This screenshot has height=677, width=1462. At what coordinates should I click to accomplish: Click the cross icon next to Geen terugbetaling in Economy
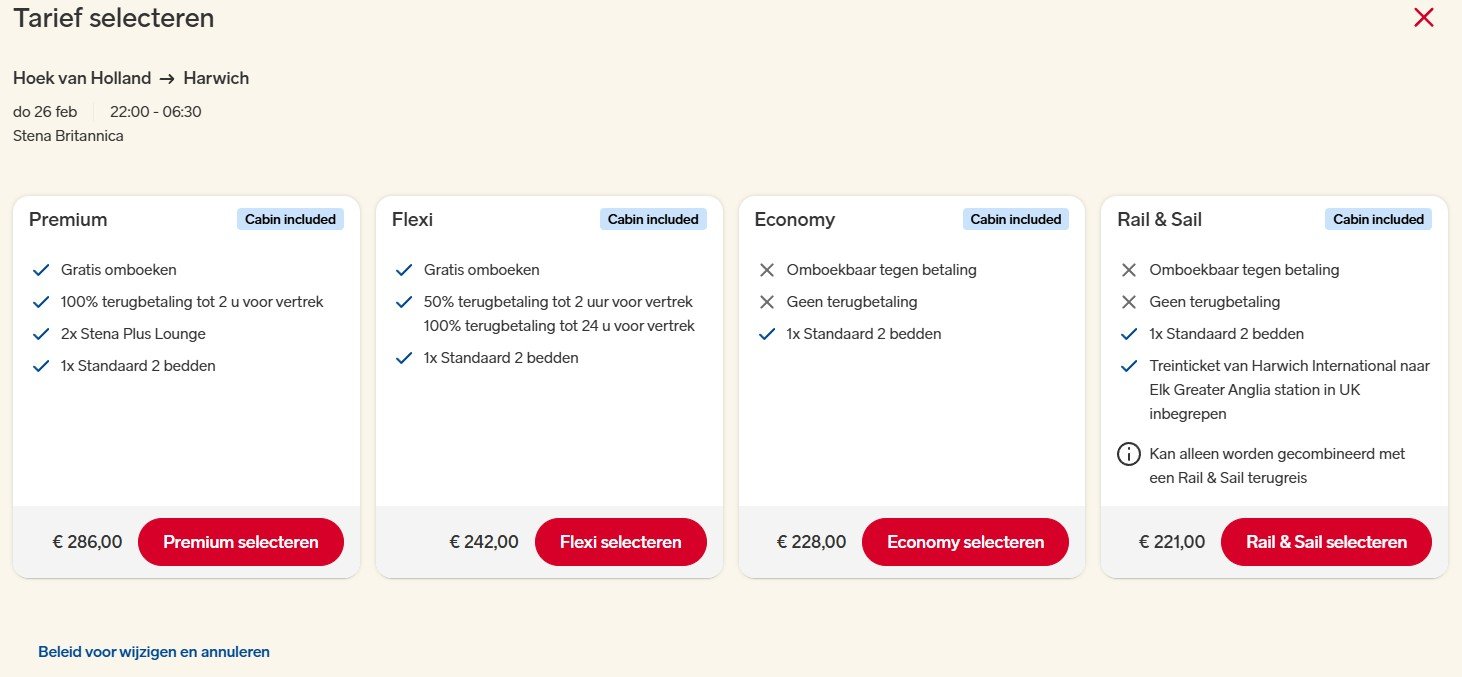click(x=767, y=301)
